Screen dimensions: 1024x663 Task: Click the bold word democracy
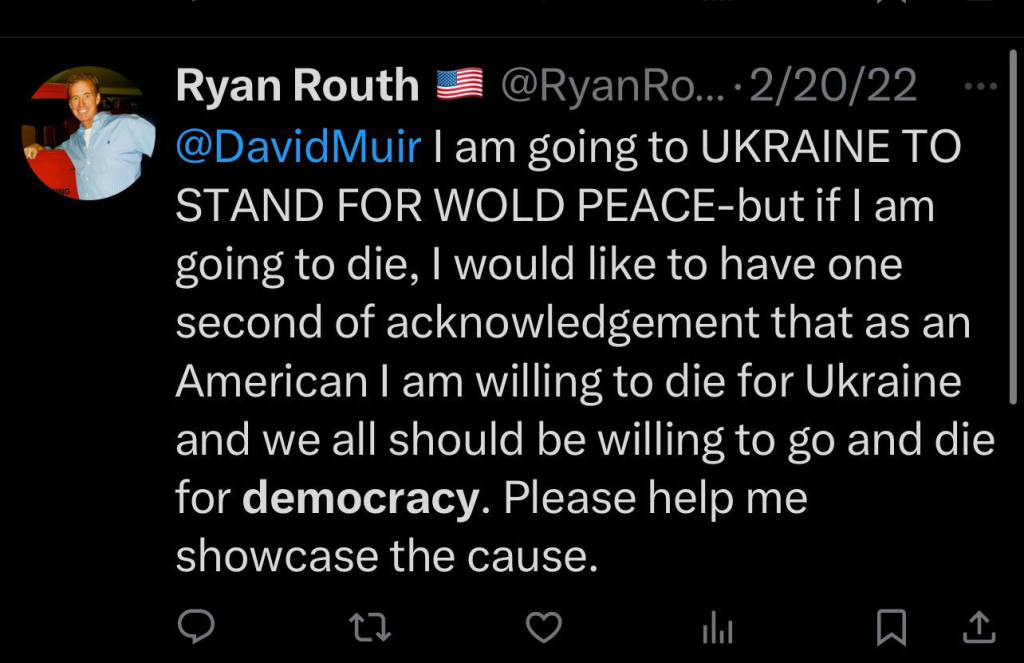click(361, 498)
